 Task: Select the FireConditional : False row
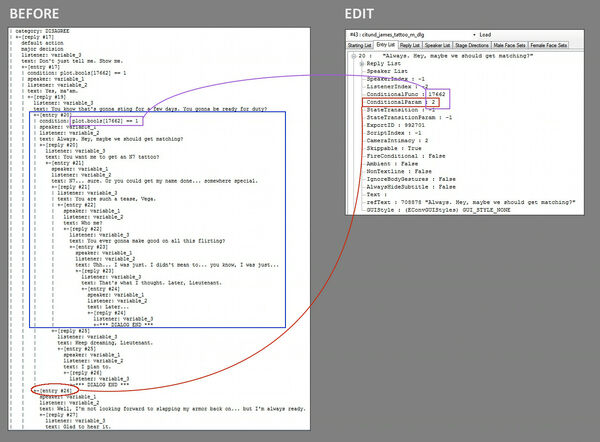[406, 156]
